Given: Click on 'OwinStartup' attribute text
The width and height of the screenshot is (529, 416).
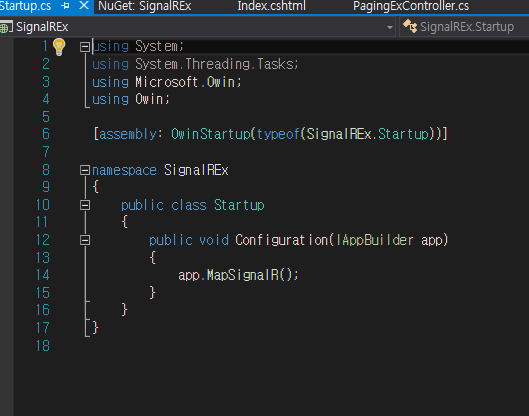Looking at the screenshot, I should (211, 134).
